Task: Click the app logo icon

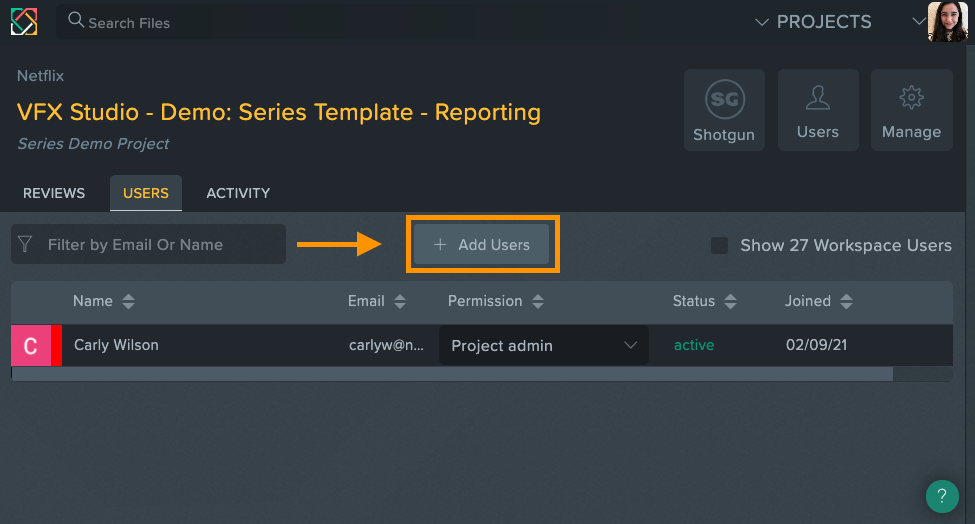Action: point(24,22)
